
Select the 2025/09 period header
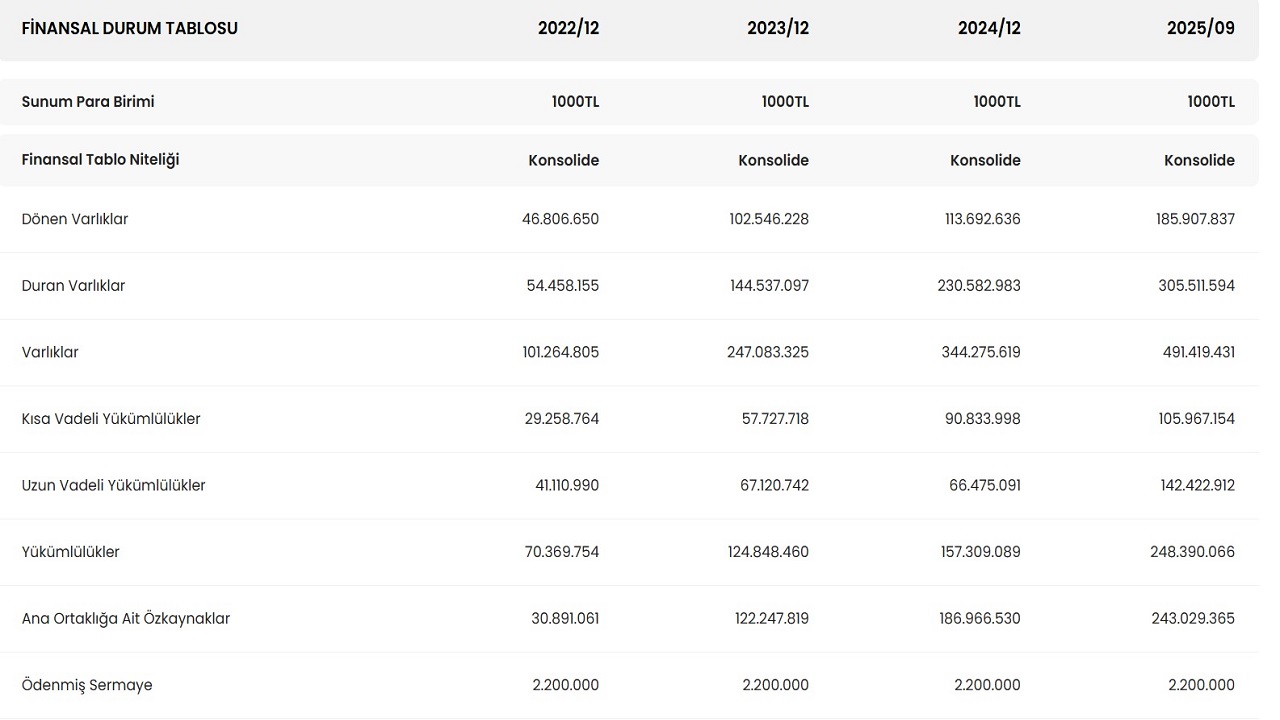[1200, 28]
